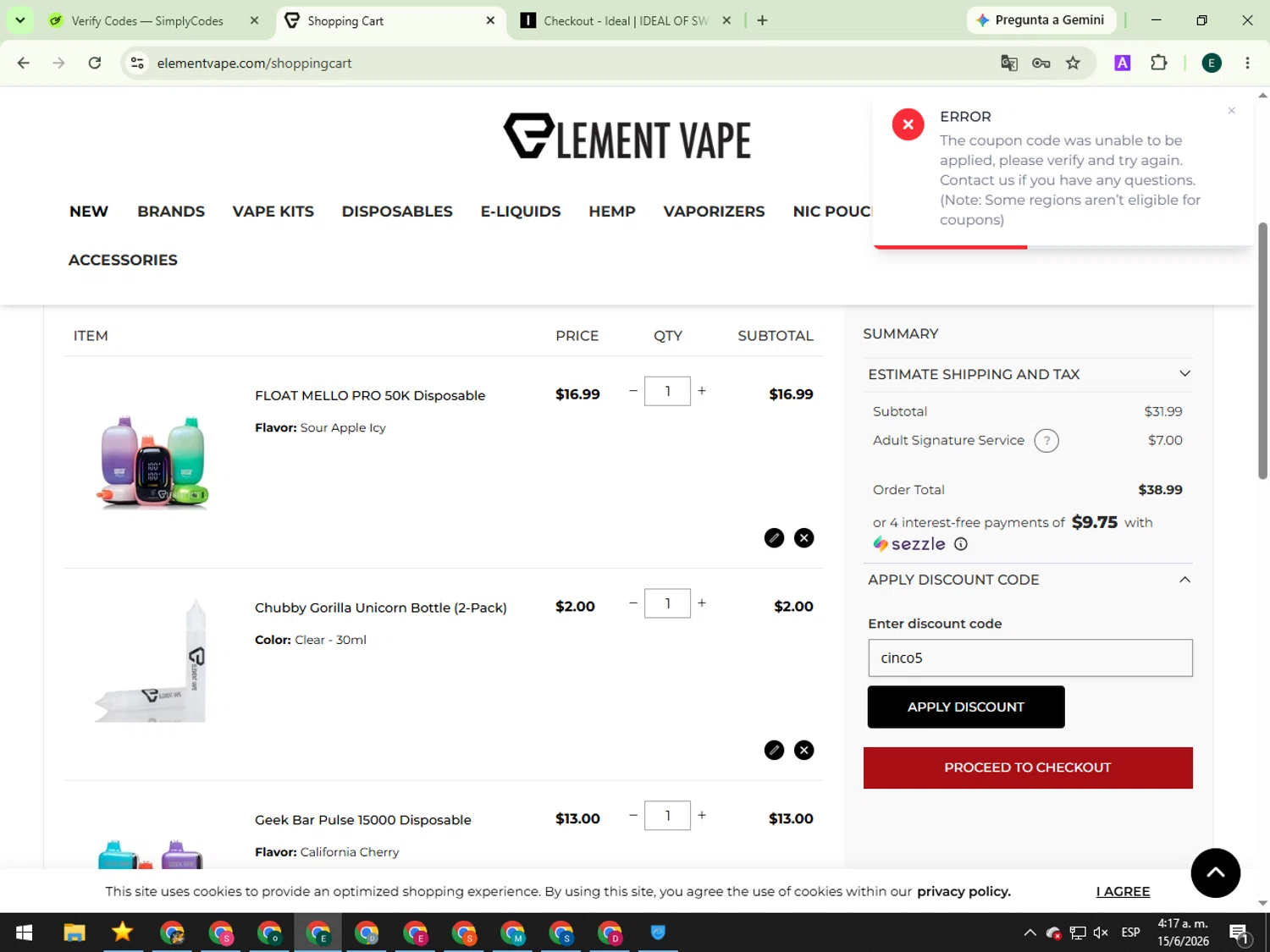Open the DISPOSABLES menu
This screenshot has width=1270, height=952.
click(397, 212)
